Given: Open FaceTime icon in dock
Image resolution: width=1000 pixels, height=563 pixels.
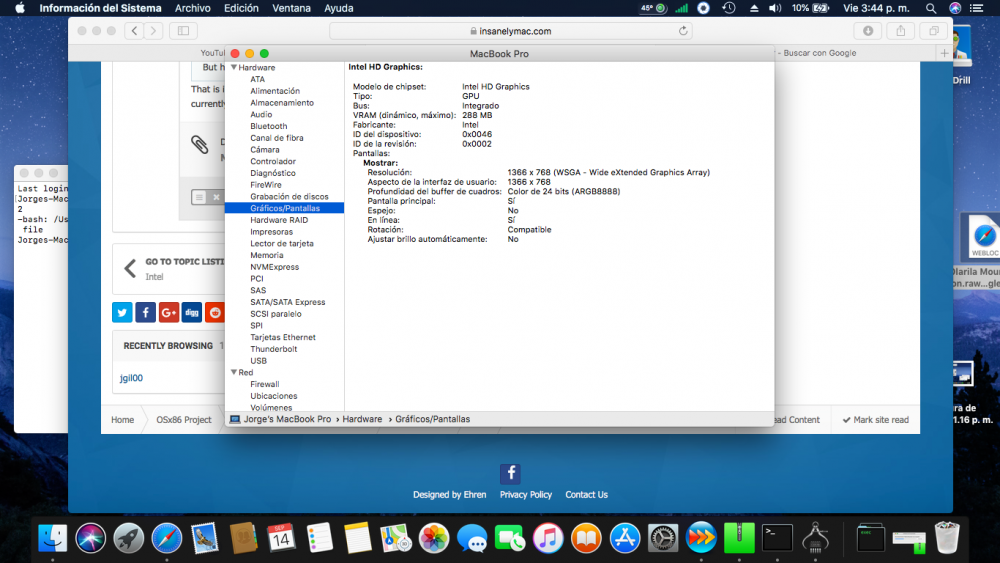Looking at the screenshot, I should (x=510, y=537).
